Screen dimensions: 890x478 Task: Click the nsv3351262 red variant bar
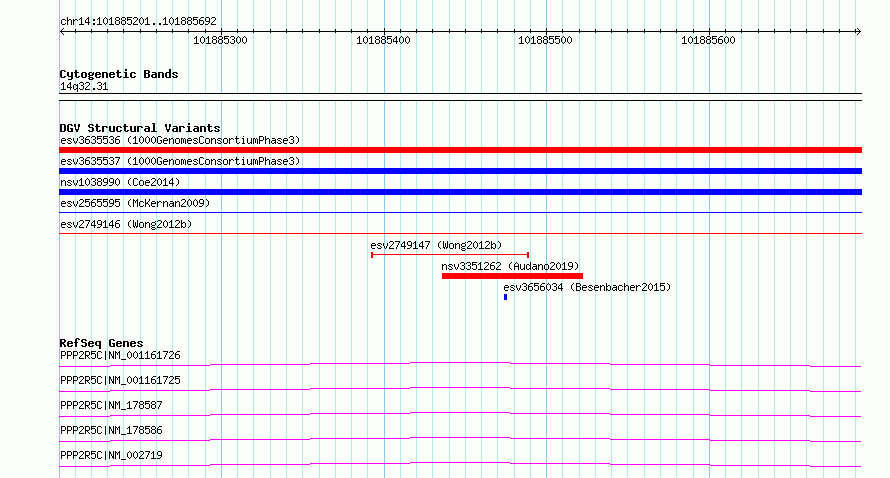(512, 276)
